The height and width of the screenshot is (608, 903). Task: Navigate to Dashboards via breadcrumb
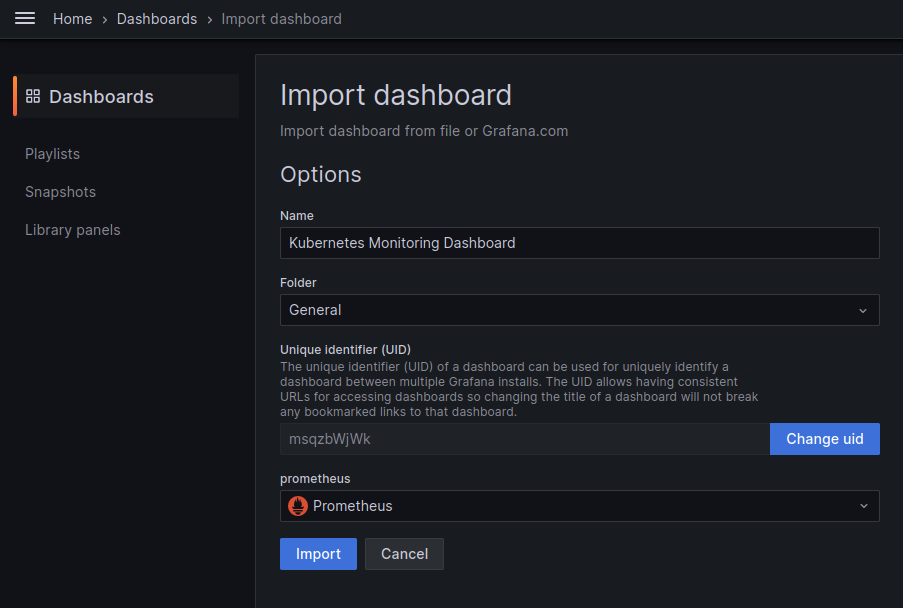coord(157,19)
